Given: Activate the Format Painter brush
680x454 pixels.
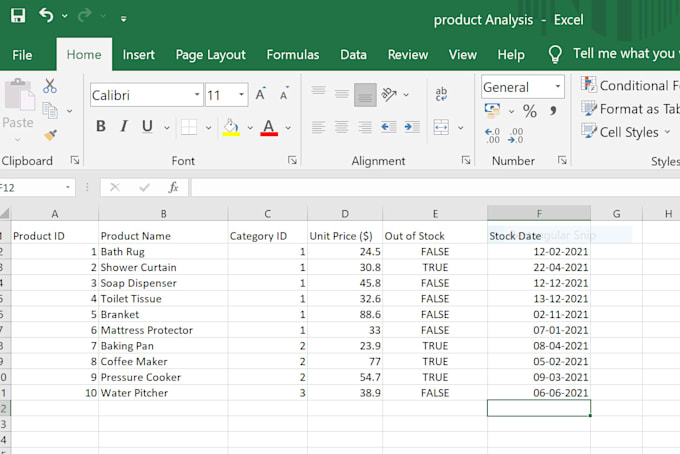Looking at the screenshot, I should 50,135.
